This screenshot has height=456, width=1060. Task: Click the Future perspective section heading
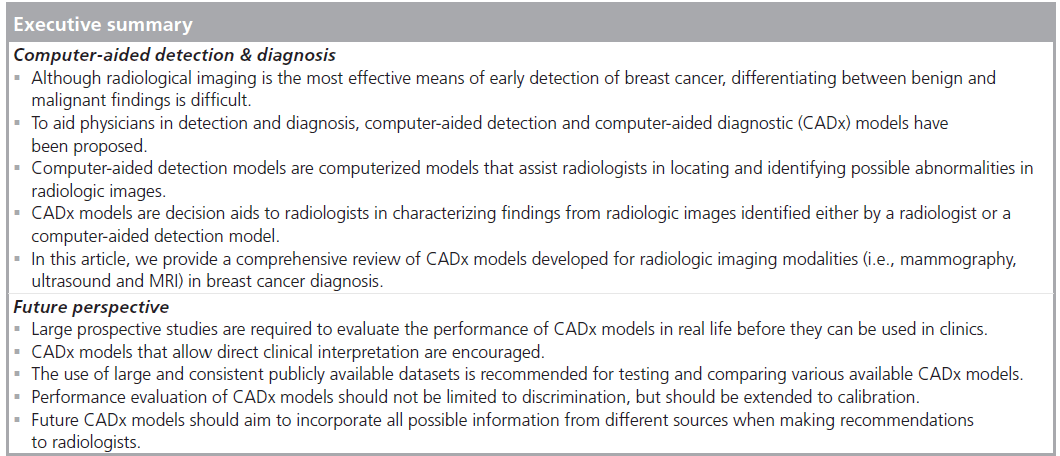point(91,307)
